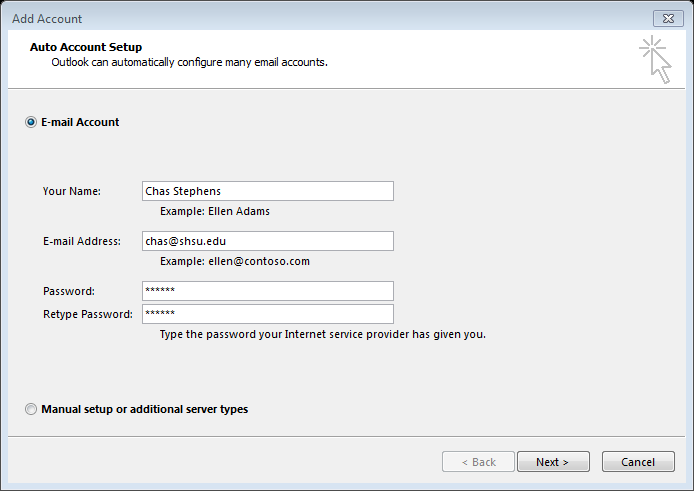This screenshot has width=694, height=491.
Task: Choose Manual setup radio circle
Action: tap(31, 409)
